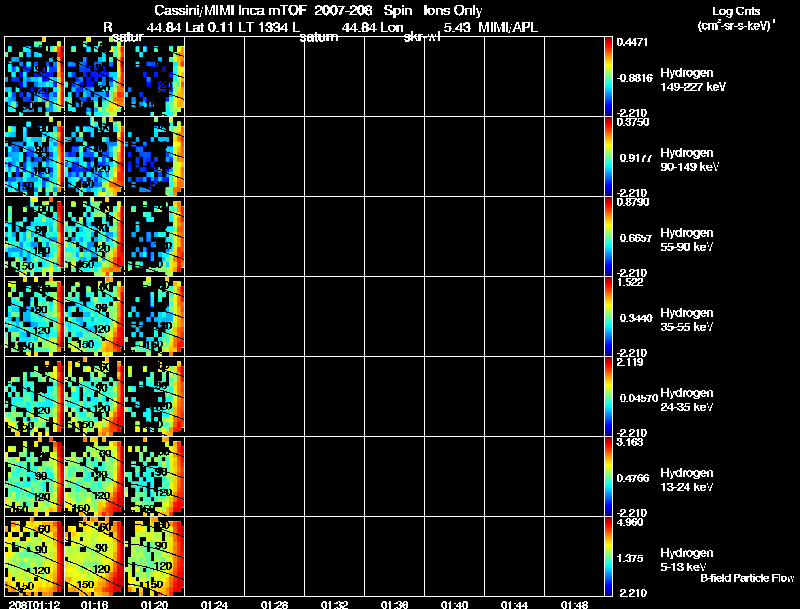
Task: Pick the Hydrogen 13-24 keV image at 01:20
Action: (154, 476)
